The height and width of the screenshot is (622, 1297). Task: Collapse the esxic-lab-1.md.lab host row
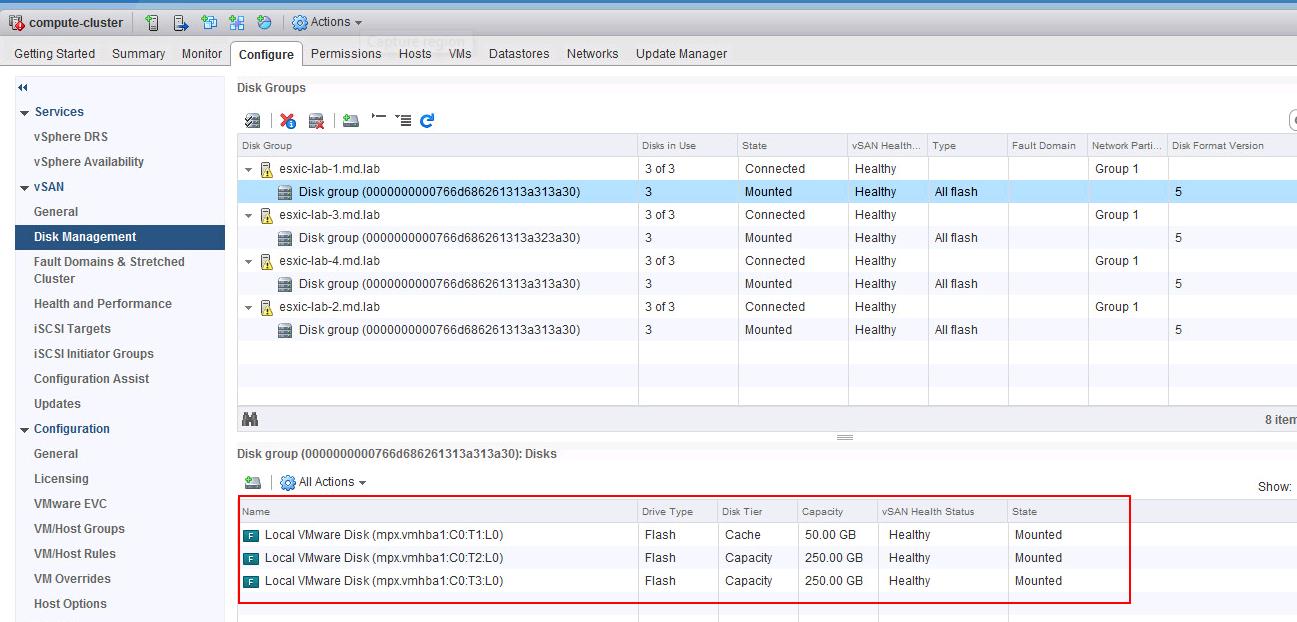[249, 169]
